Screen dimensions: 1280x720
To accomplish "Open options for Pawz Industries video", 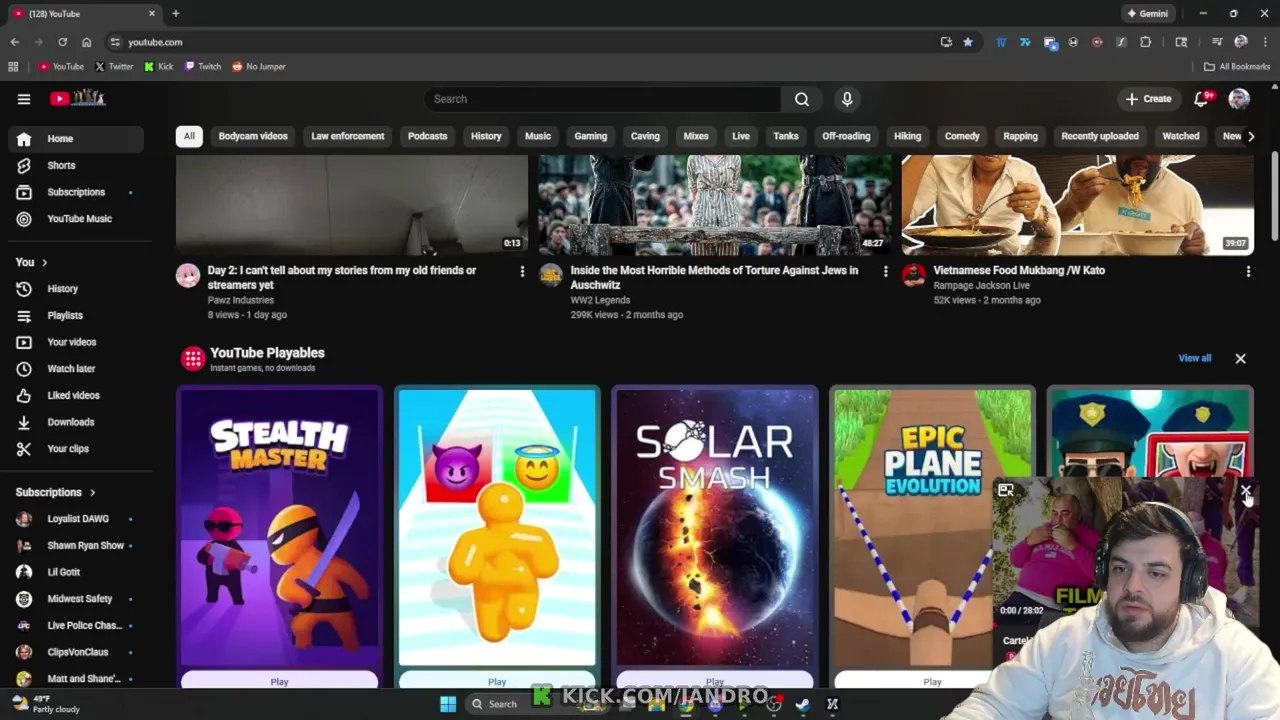I will (522, 271).
